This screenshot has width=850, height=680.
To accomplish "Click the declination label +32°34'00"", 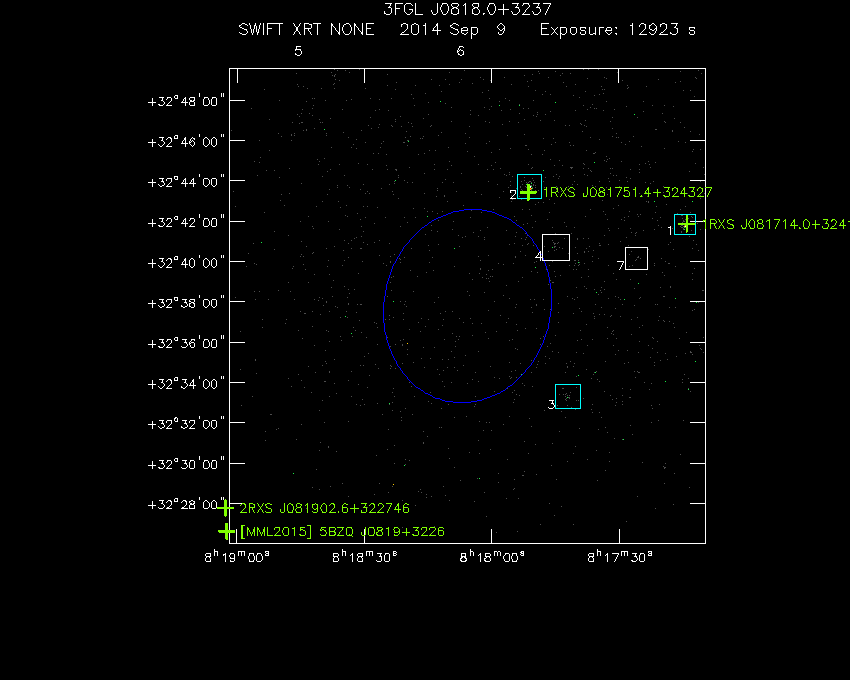I will point(186,383).
